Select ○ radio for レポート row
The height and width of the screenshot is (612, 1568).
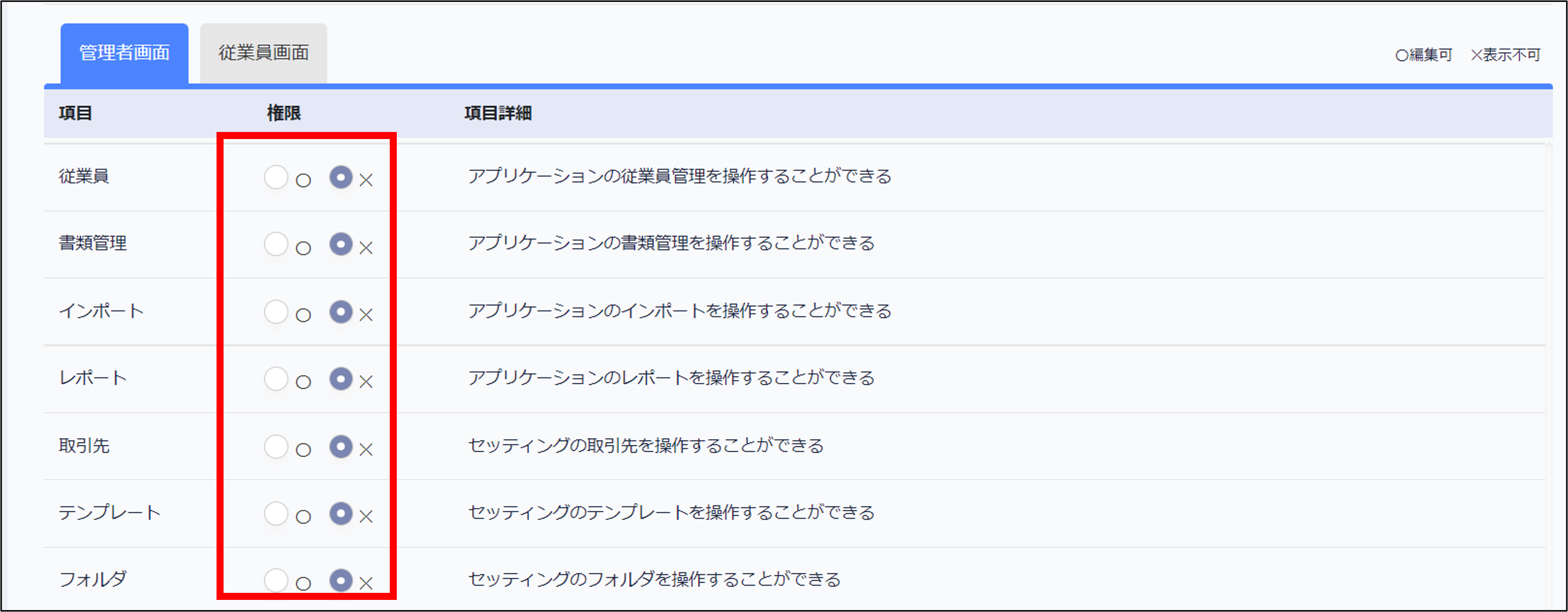pyautogui.click(x=276, y=379)
